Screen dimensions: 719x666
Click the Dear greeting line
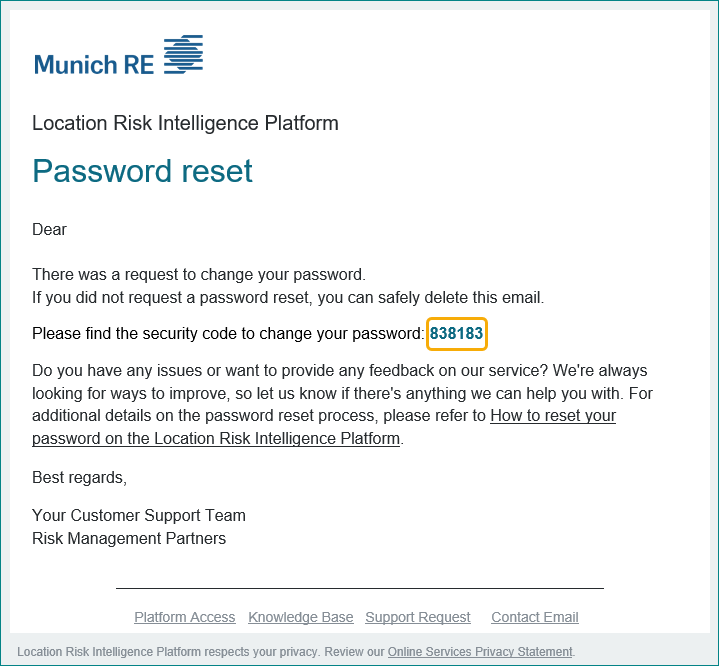click(x=50, y=229)
